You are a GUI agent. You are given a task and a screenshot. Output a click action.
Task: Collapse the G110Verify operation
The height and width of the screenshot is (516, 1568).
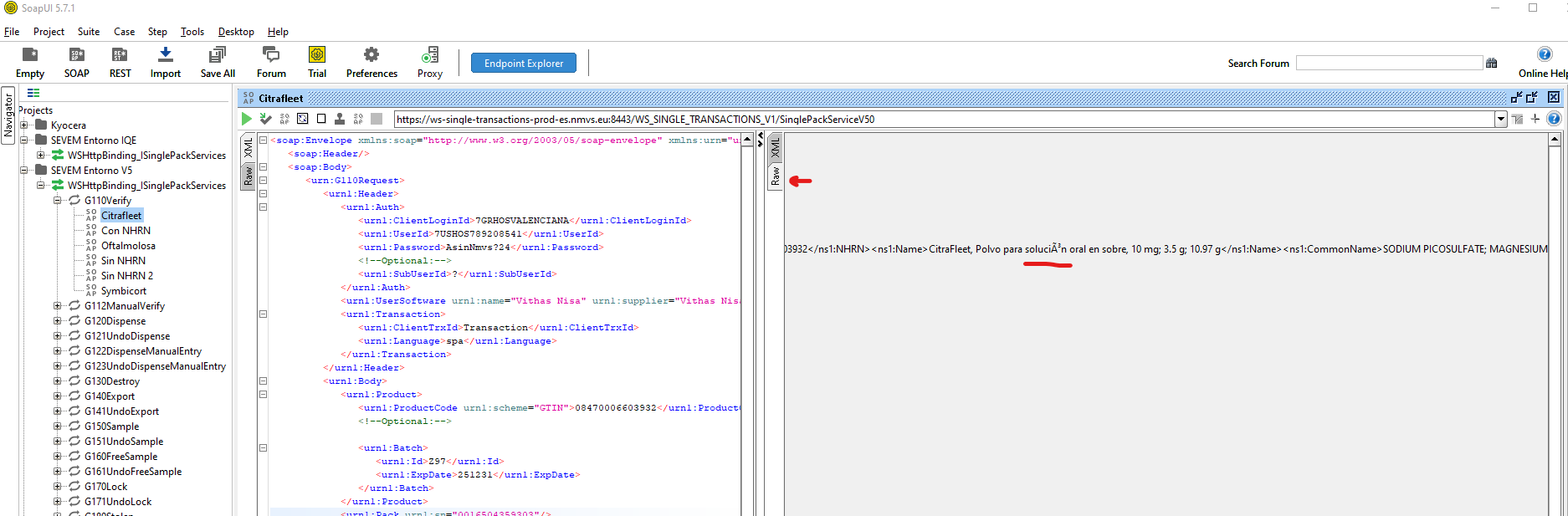(58, 201)
